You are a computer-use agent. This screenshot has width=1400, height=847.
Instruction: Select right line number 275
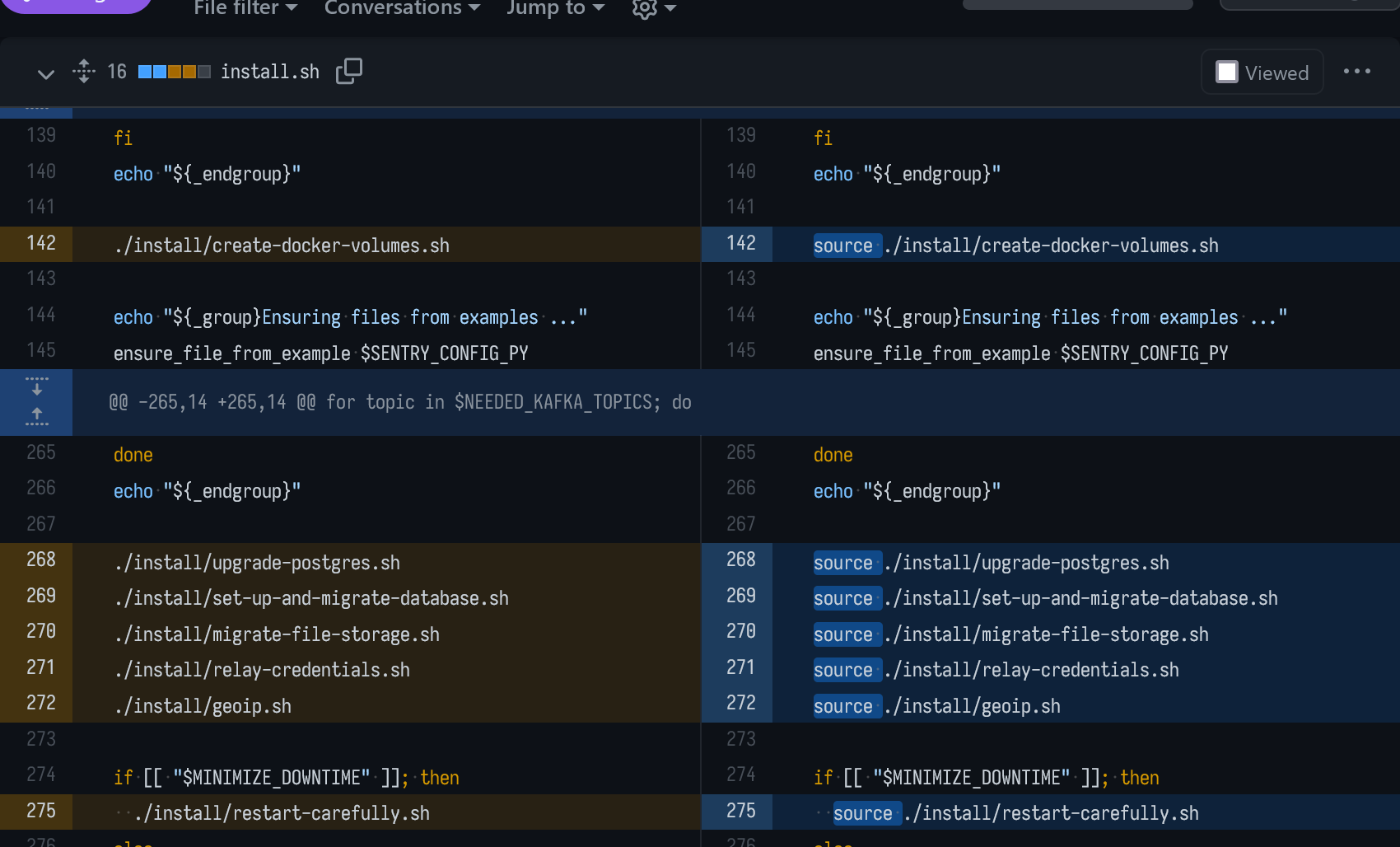pyautogui.click(x=740, y=811)
